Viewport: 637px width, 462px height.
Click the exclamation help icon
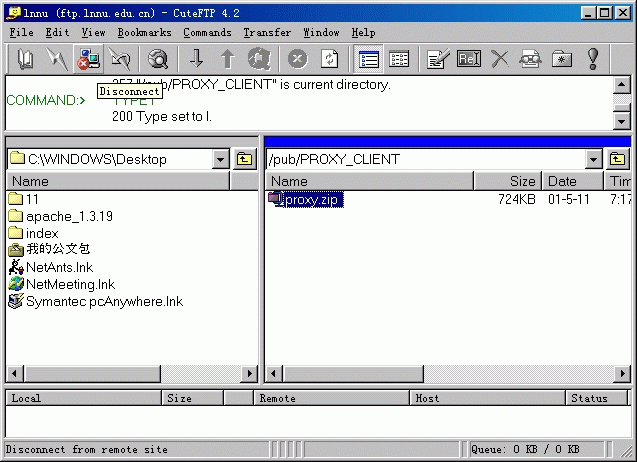point(593,59)
